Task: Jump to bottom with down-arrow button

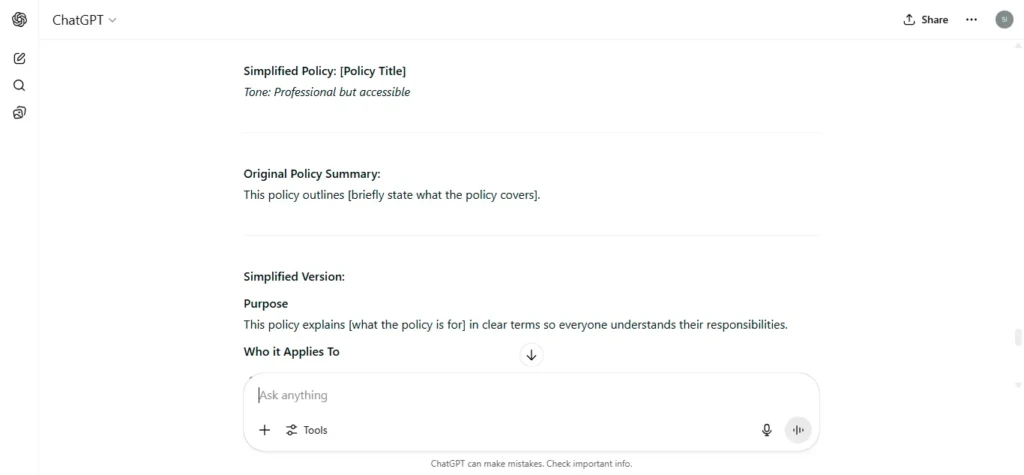Action: point(531,355)
